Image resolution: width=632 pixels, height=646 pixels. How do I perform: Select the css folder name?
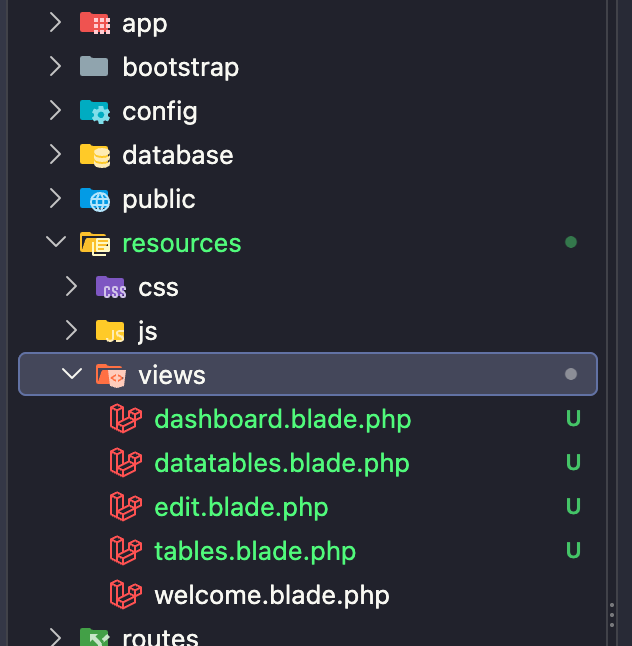tap(158, 288)
